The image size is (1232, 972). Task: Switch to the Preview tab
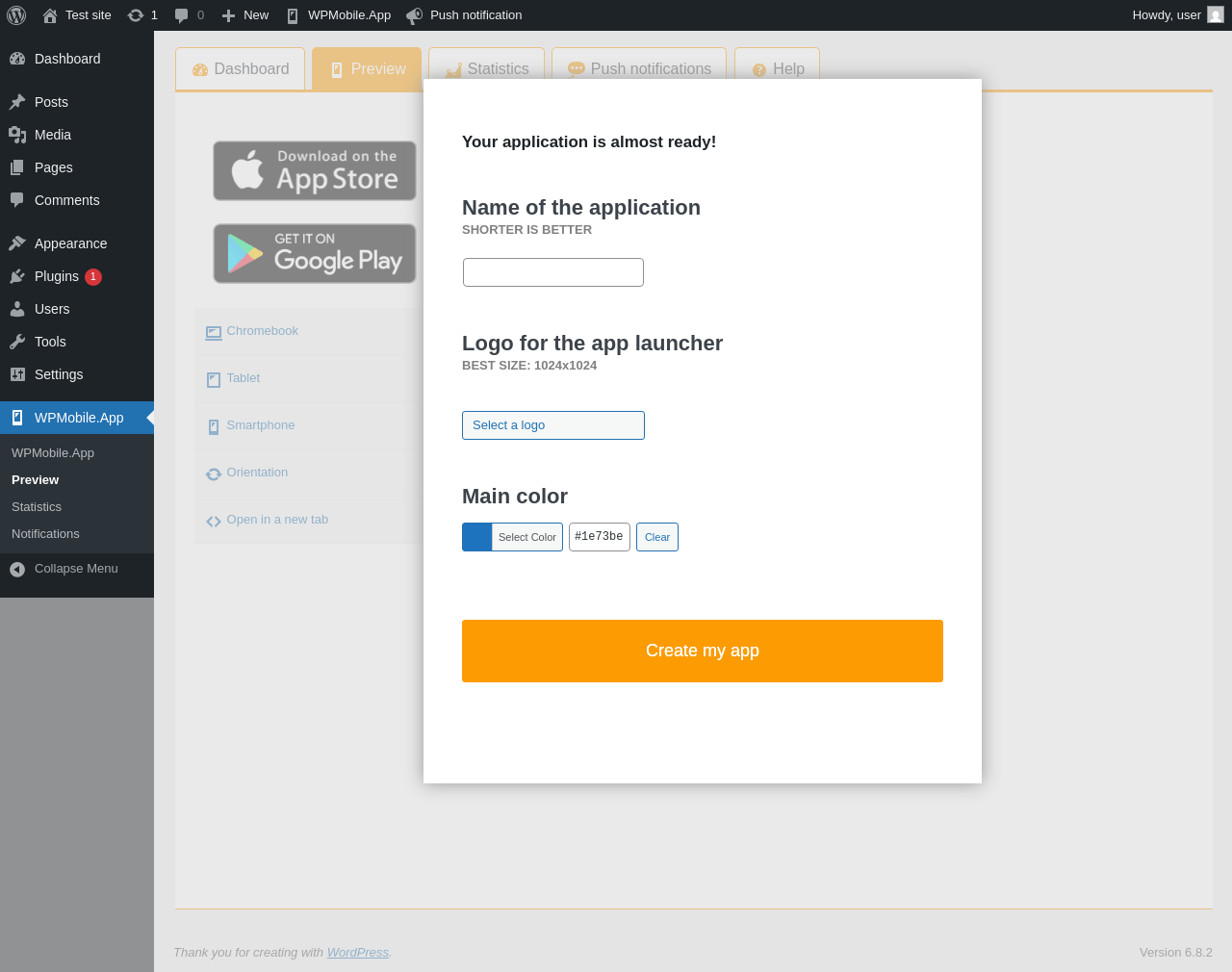tap(367, 69)
